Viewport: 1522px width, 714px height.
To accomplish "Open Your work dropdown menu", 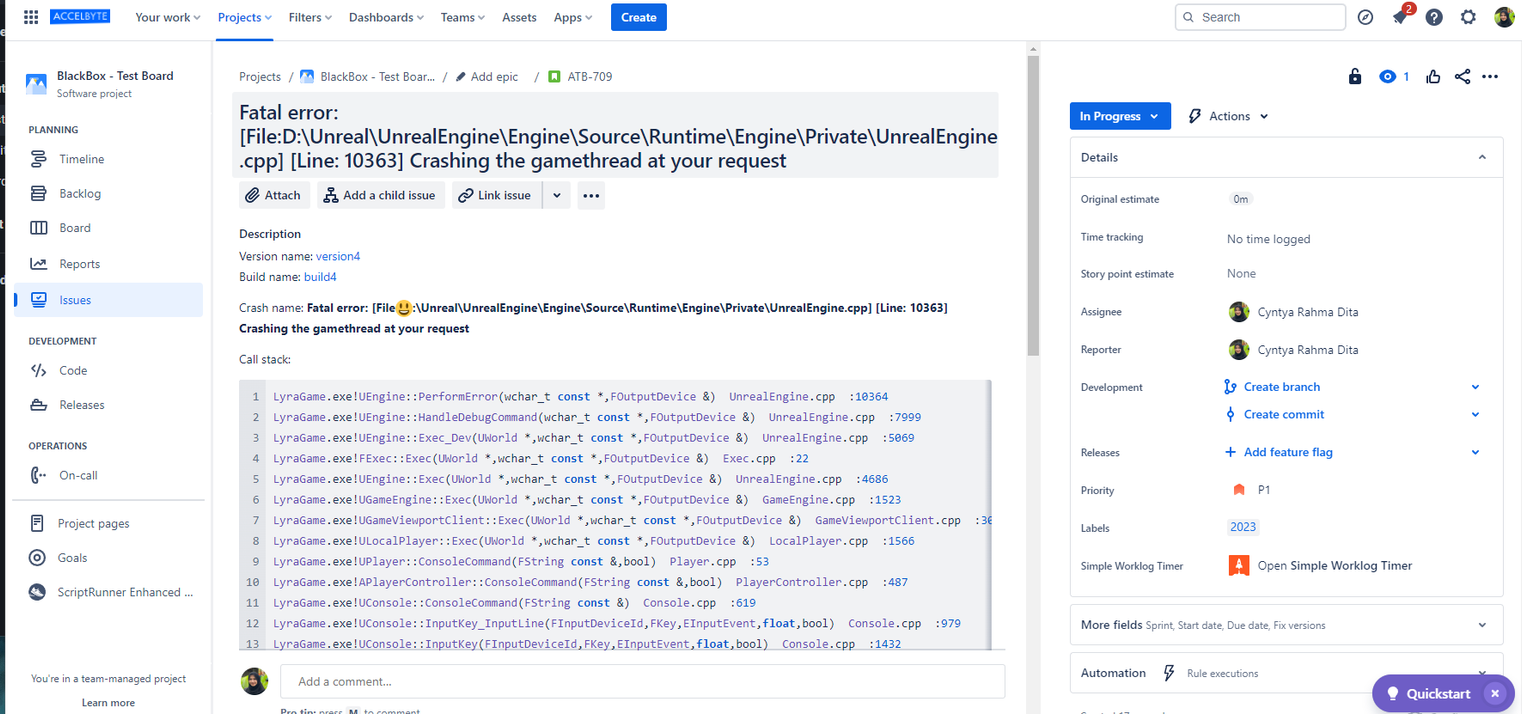I will click(x=167, y=17).
